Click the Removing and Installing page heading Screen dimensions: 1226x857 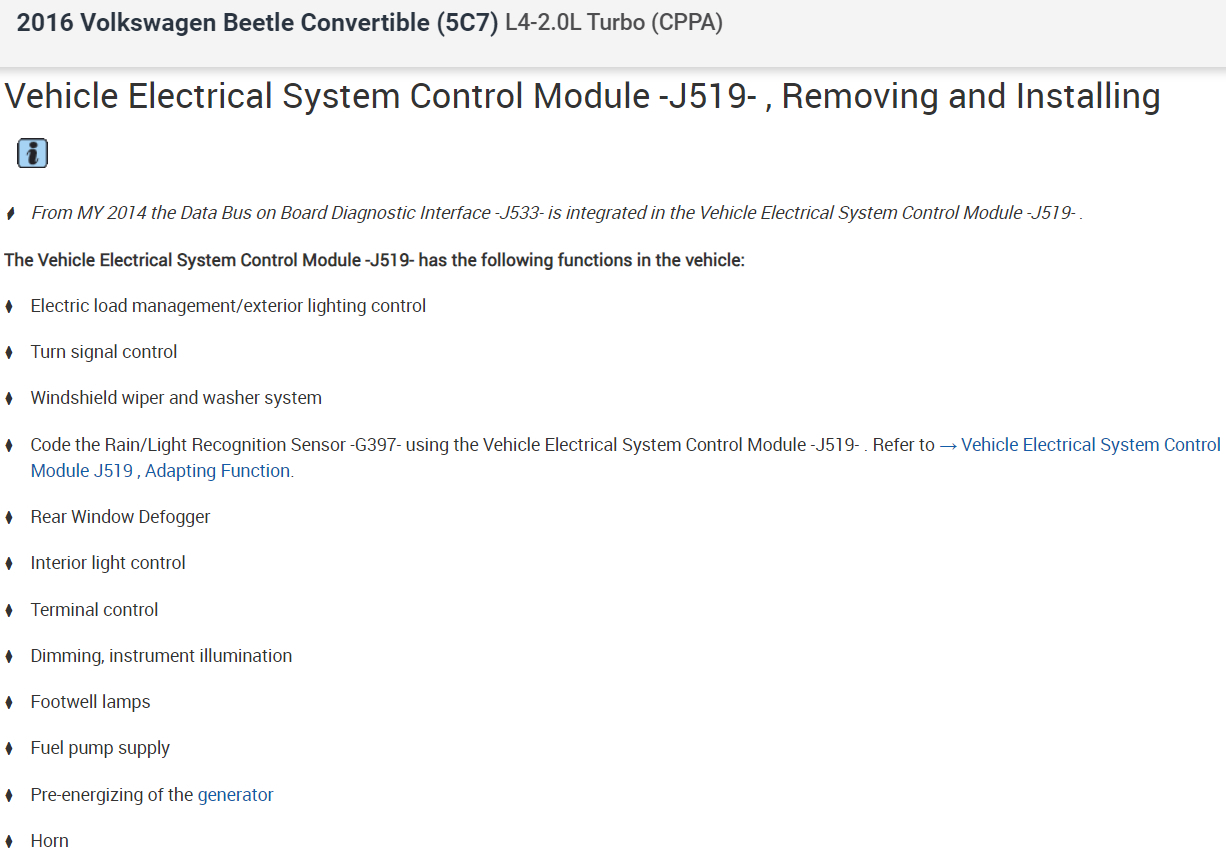click(x=582, y=97)
